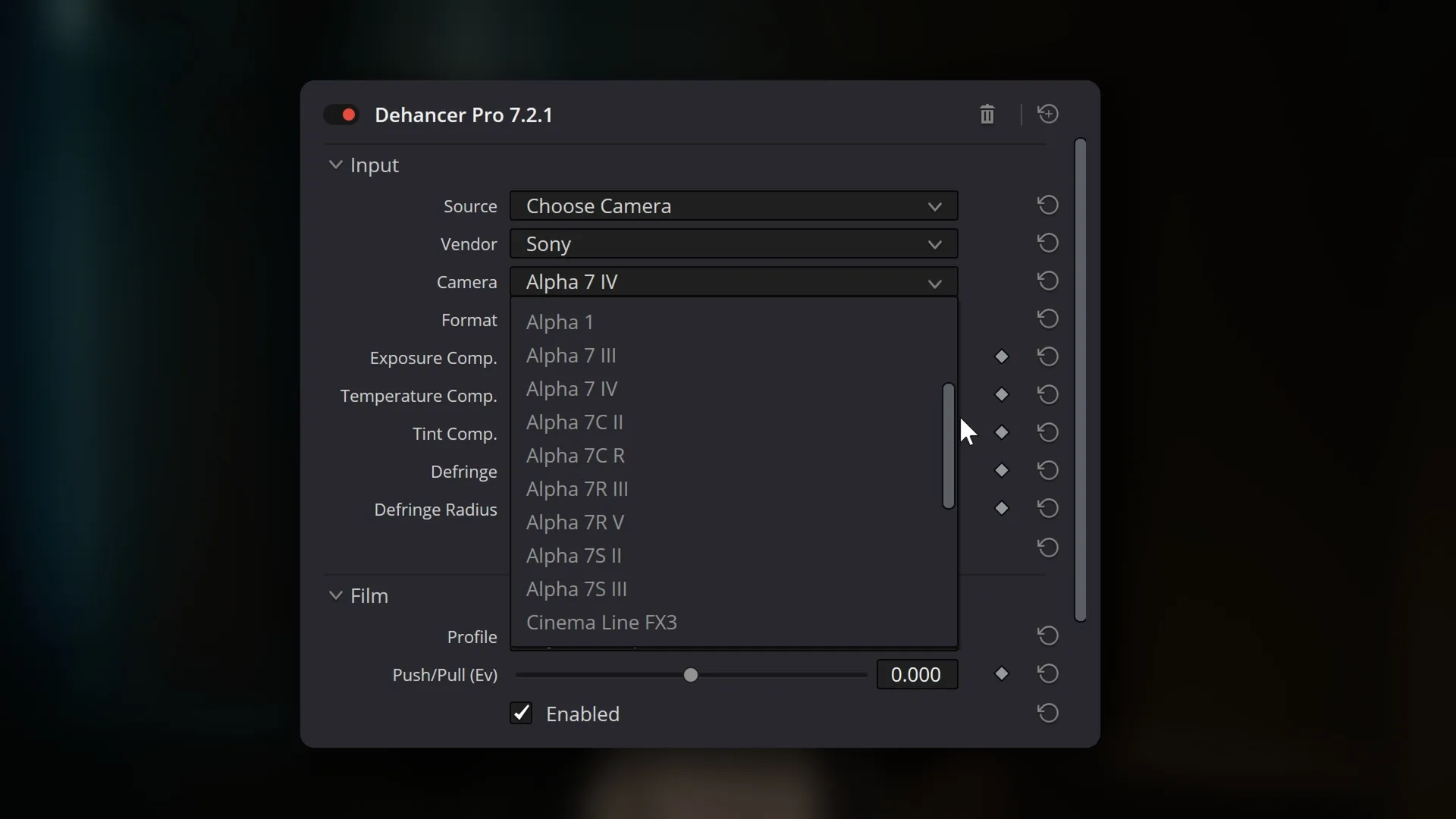The image size is (1456, 819).
Task: Reset the Vendor parameter
Action: point(1048,243)
